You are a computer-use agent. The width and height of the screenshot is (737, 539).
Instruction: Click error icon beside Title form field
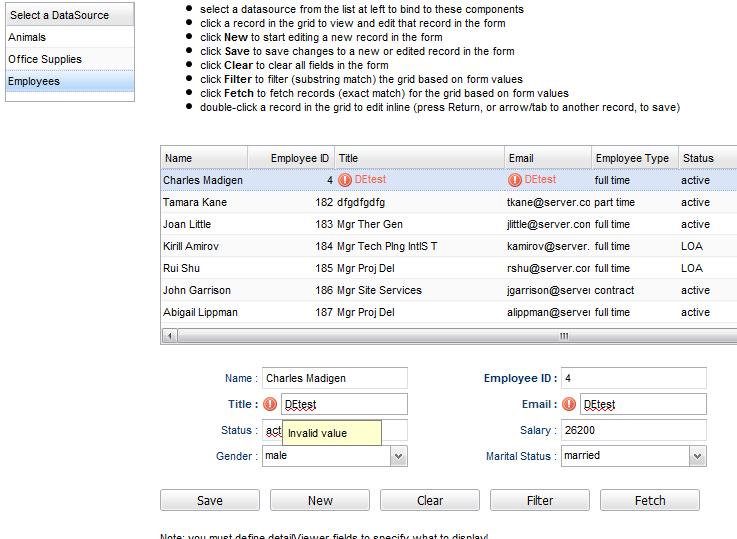pyautogui.click(x=270, y=405)
